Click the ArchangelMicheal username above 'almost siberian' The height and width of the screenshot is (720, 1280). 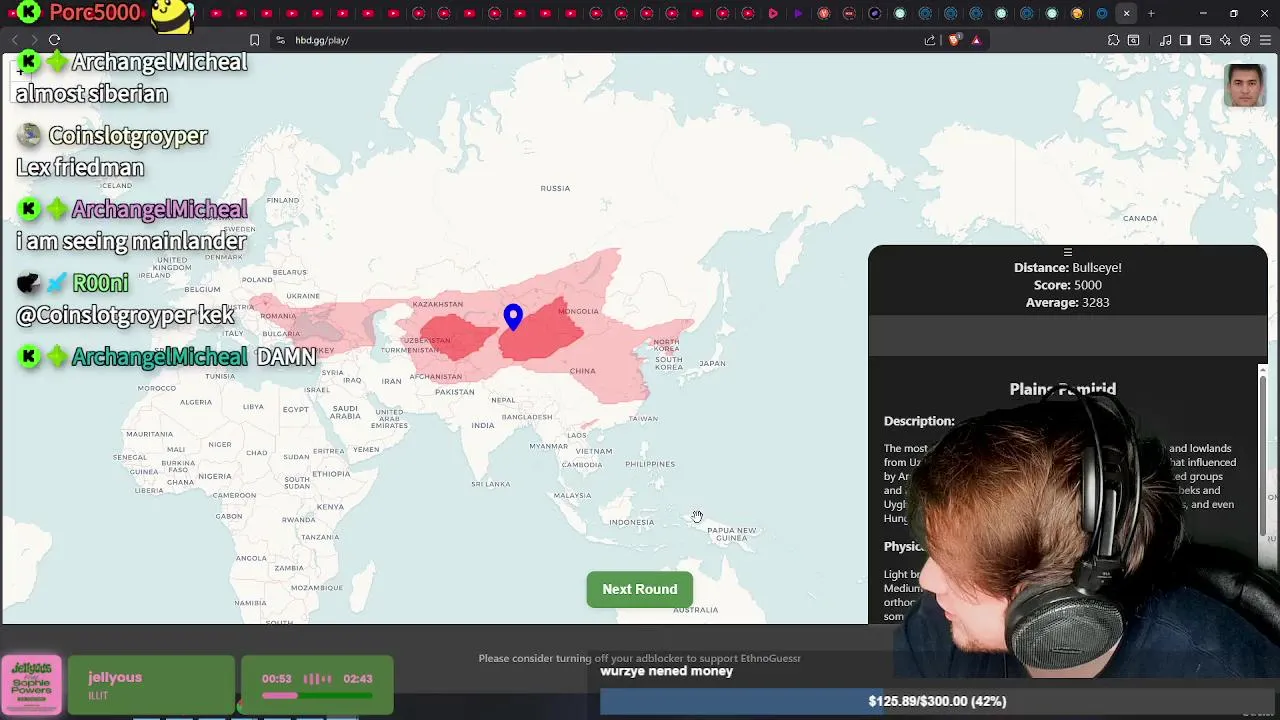[160, 62]
